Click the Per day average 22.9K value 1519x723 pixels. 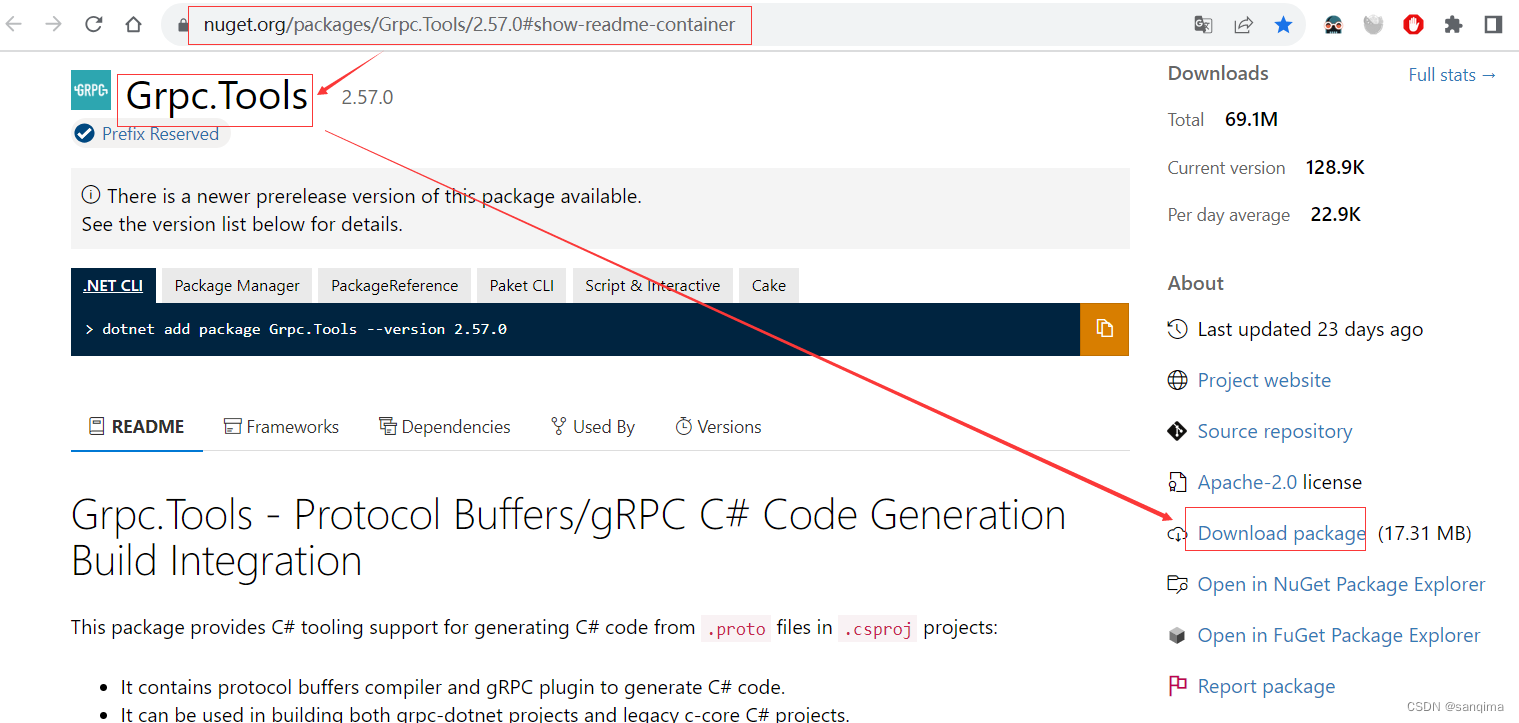click(1335, 215)
